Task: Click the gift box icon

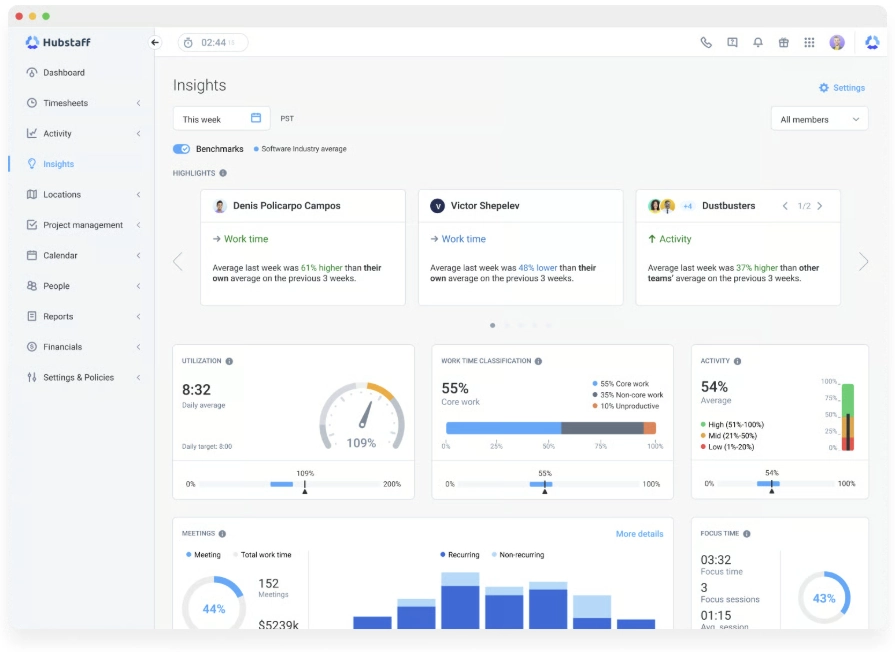Action: click(783, 42)
